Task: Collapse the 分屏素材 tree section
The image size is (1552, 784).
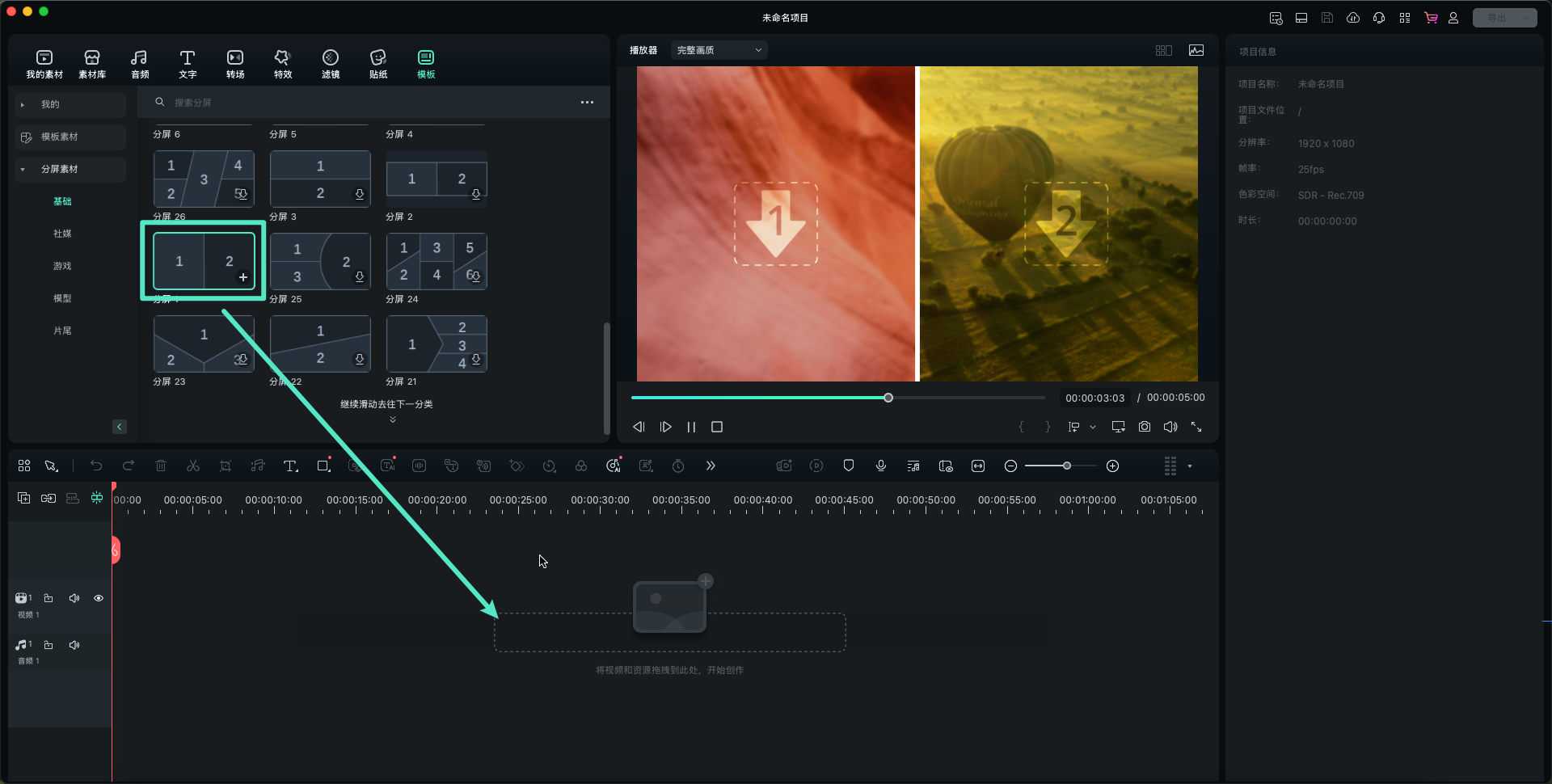Action: [23, 170]
